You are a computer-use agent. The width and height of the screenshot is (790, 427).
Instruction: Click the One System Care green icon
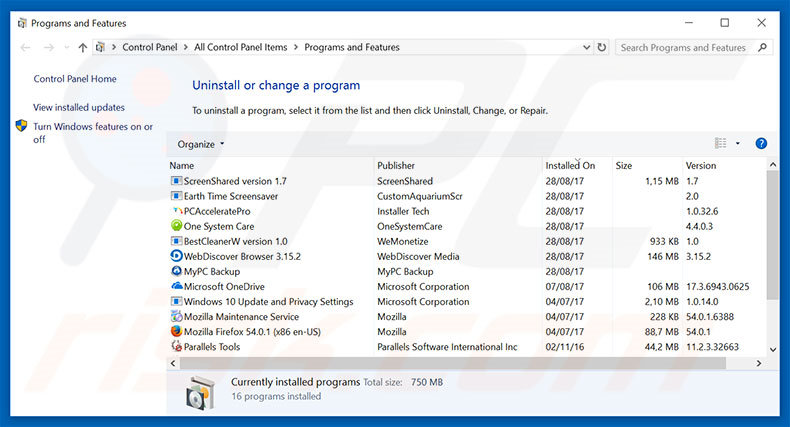[176, 226]
